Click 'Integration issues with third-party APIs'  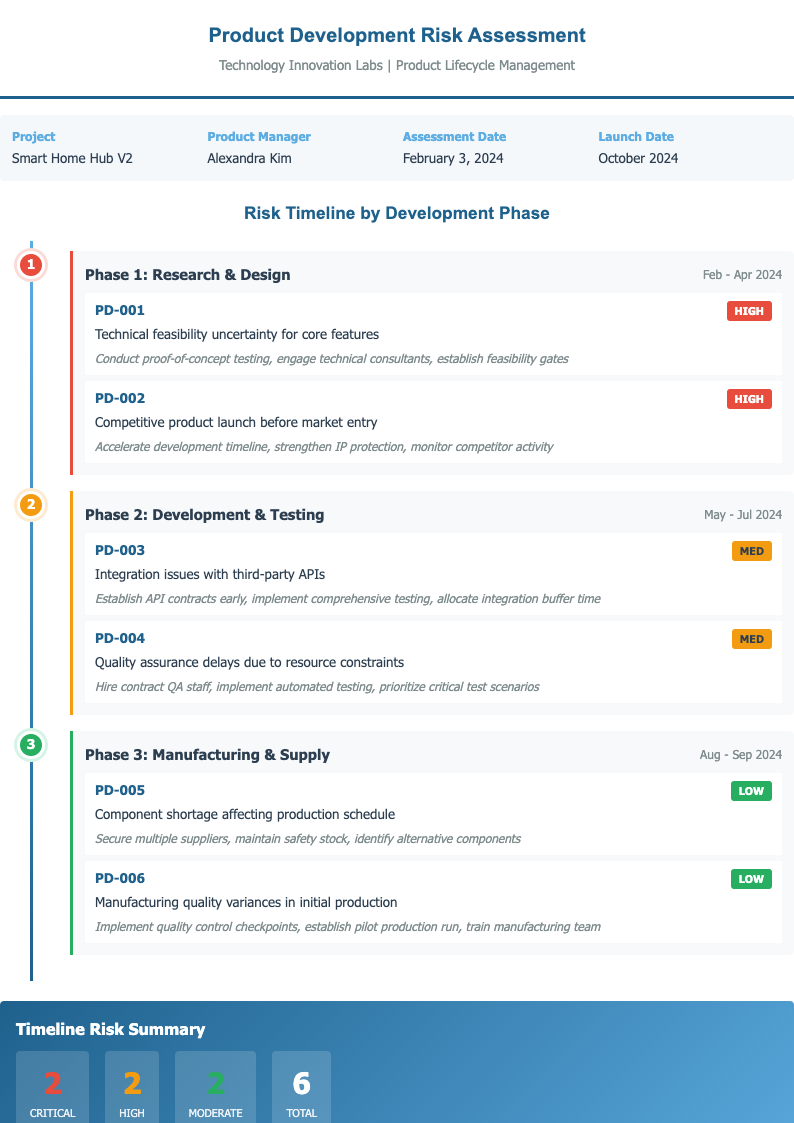pos(210,574)
